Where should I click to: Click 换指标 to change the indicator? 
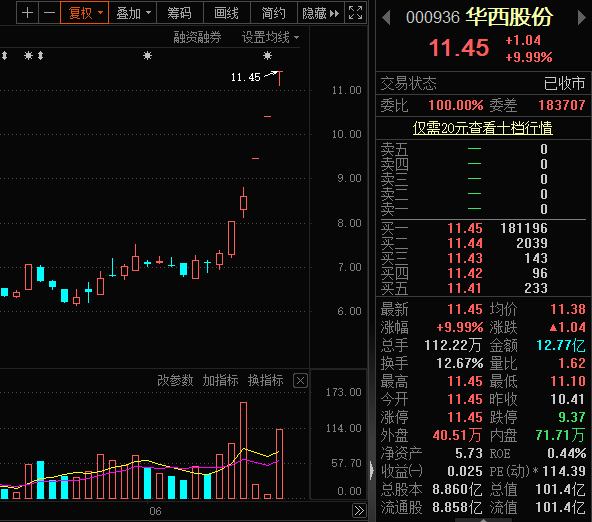pyautogui.click(x=266, y=380)
